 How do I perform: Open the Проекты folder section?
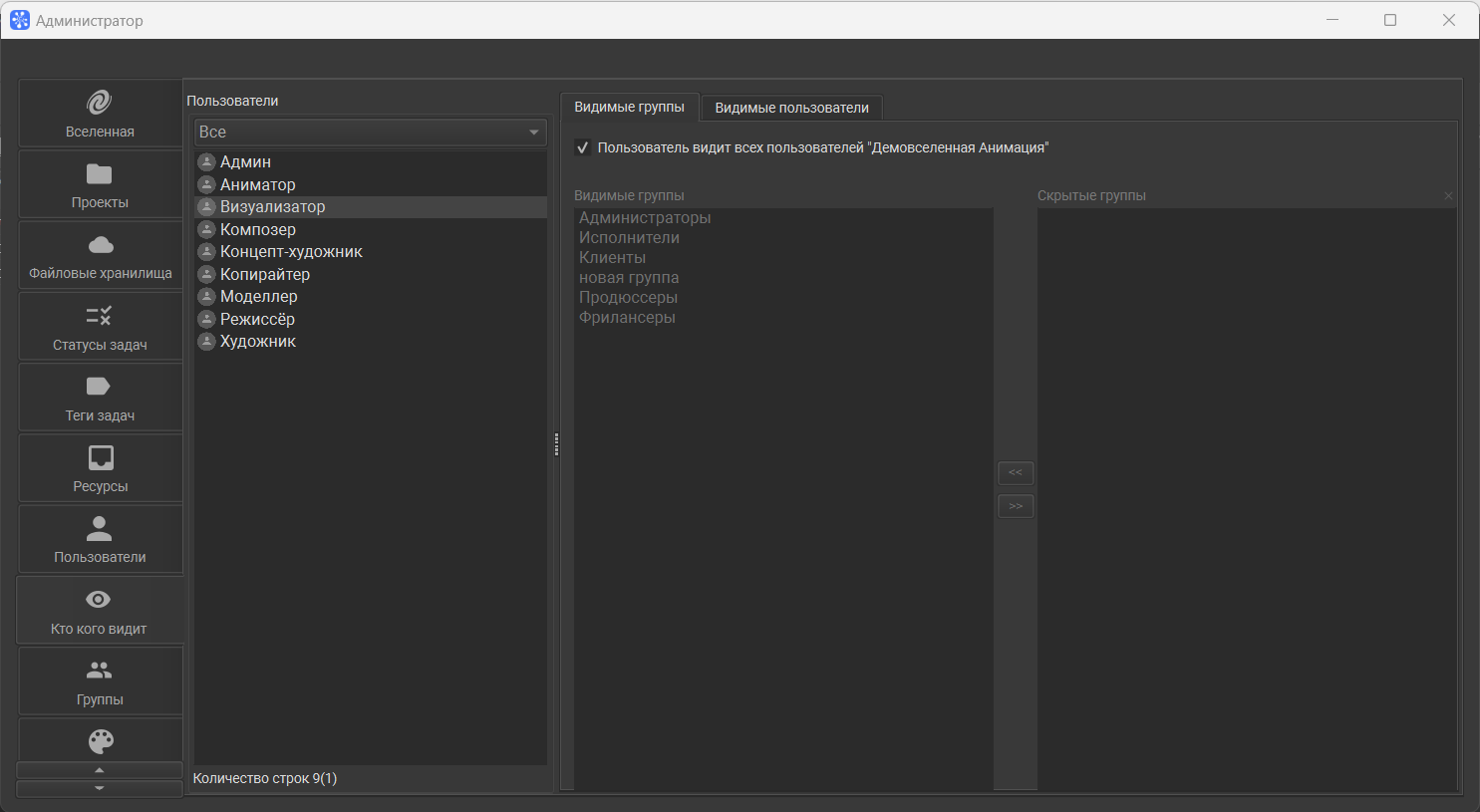click(100, 184)
